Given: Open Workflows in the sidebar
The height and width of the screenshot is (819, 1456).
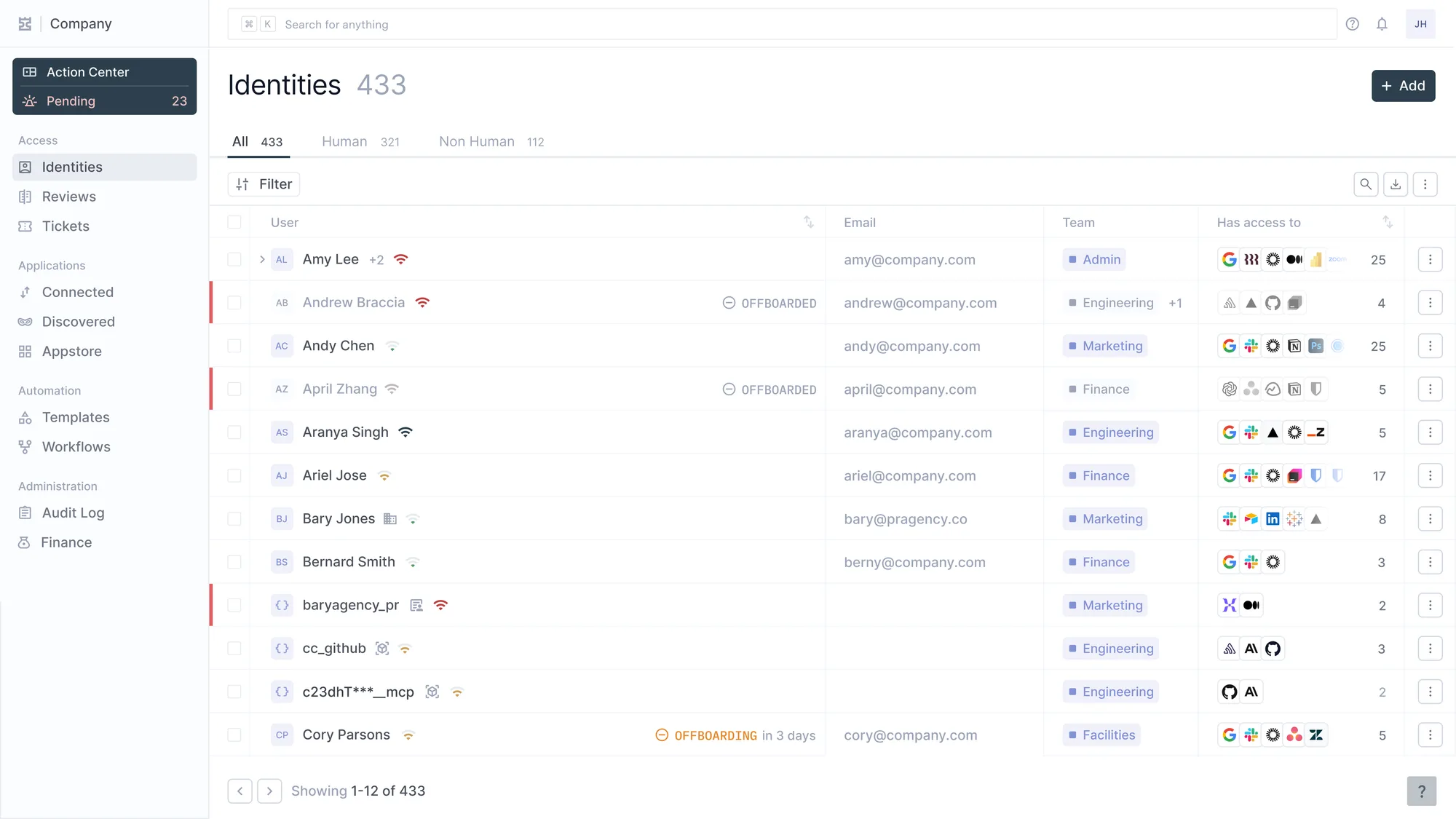Looking at the screenshot, I should point(104,447).
